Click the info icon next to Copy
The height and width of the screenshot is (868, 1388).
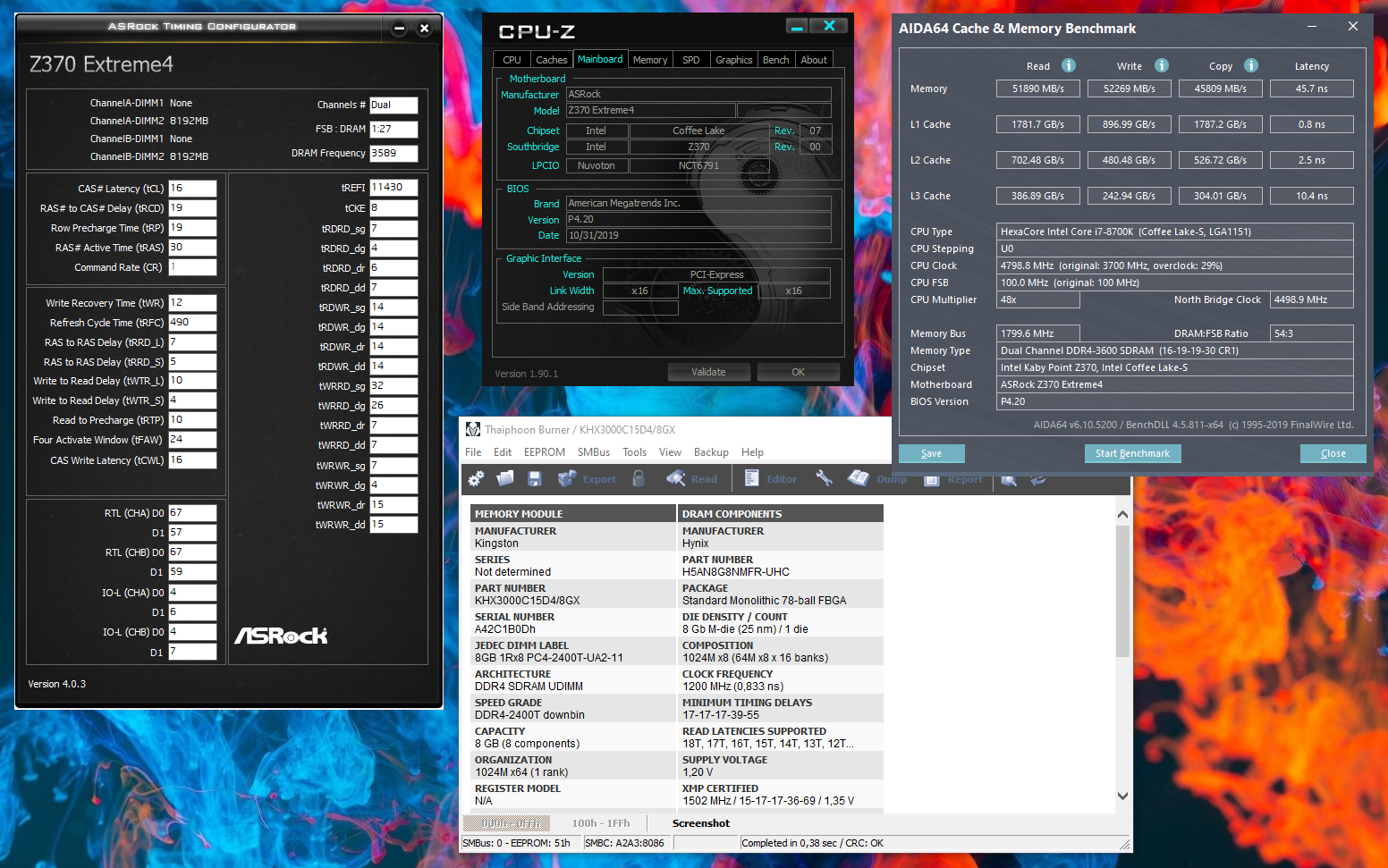pyautogui.click(x=1251, y=65)
